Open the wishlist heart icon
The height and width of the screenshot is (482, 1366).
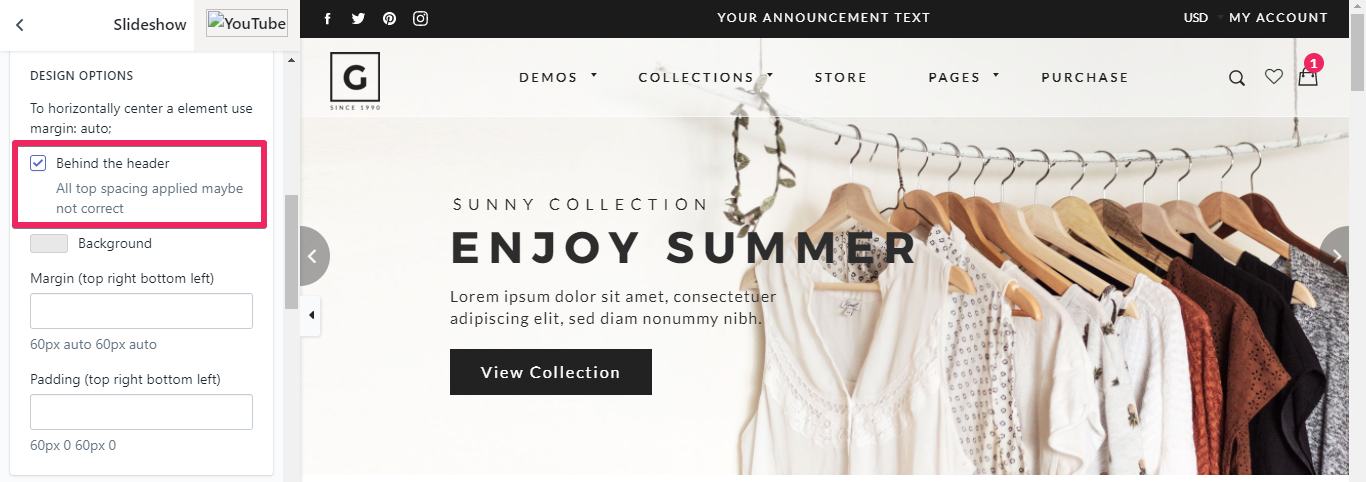click(x=1273, y=77)
